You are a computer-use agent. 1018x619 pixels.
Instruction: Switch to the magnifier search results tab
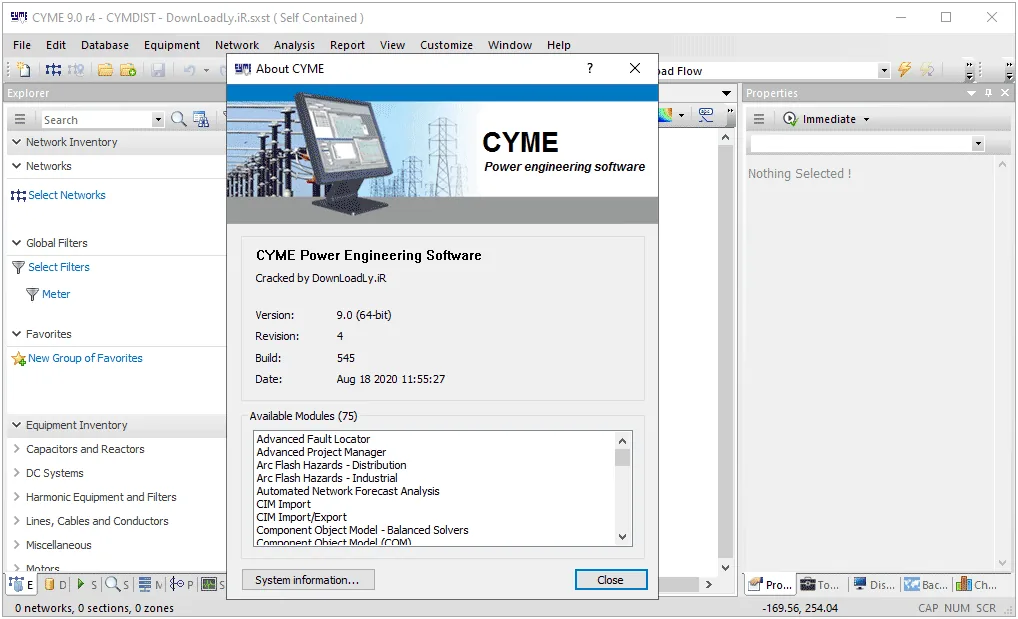tap(118, 584)
